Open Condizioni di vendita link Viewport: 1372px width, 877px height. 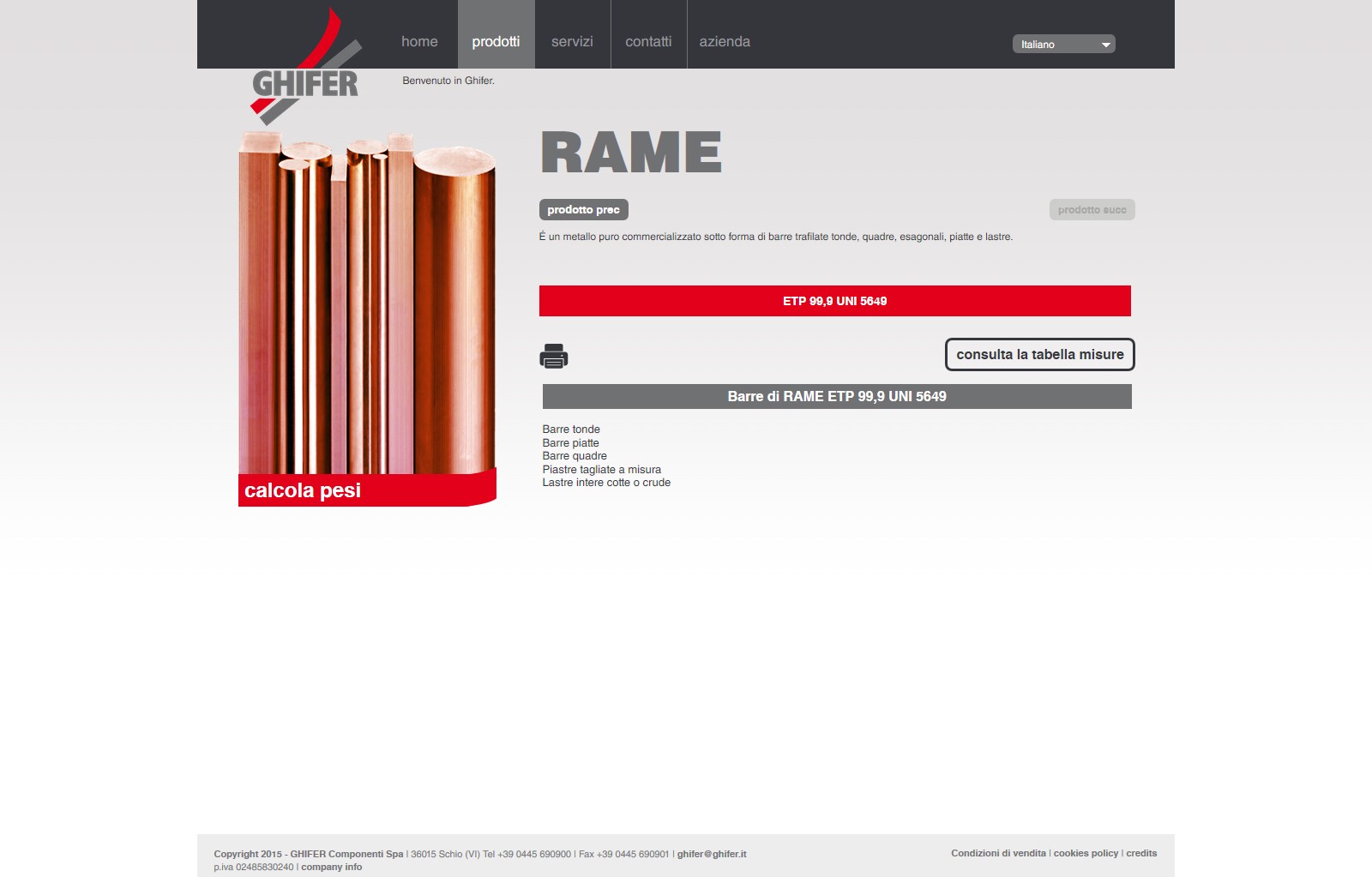tap(998, 853)
